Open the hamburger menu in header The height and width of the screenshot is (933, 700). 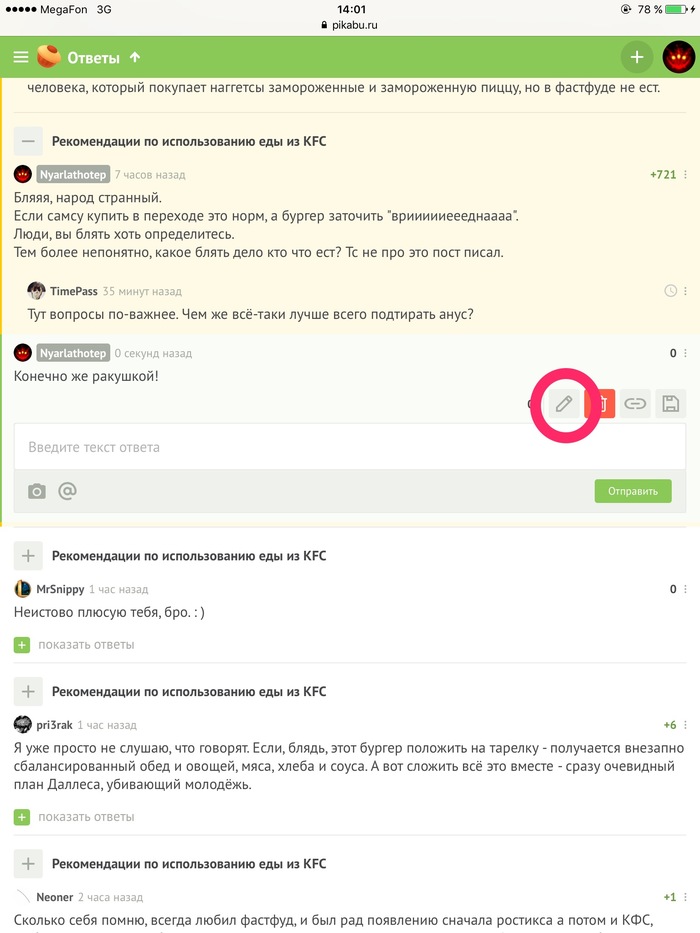[x=21, y=57]
